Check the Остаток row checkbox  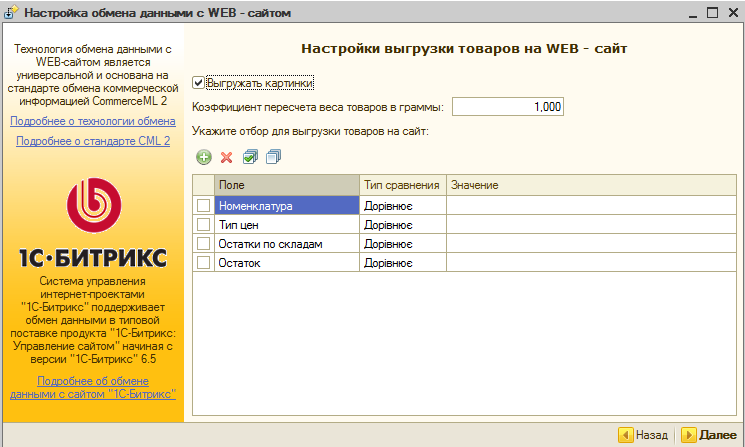[203, 262]
